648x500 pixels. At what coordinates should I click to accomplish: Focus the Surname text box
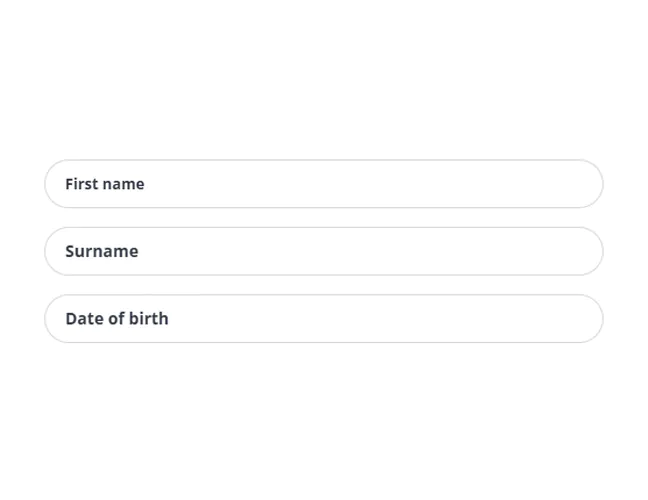point(323,251)
